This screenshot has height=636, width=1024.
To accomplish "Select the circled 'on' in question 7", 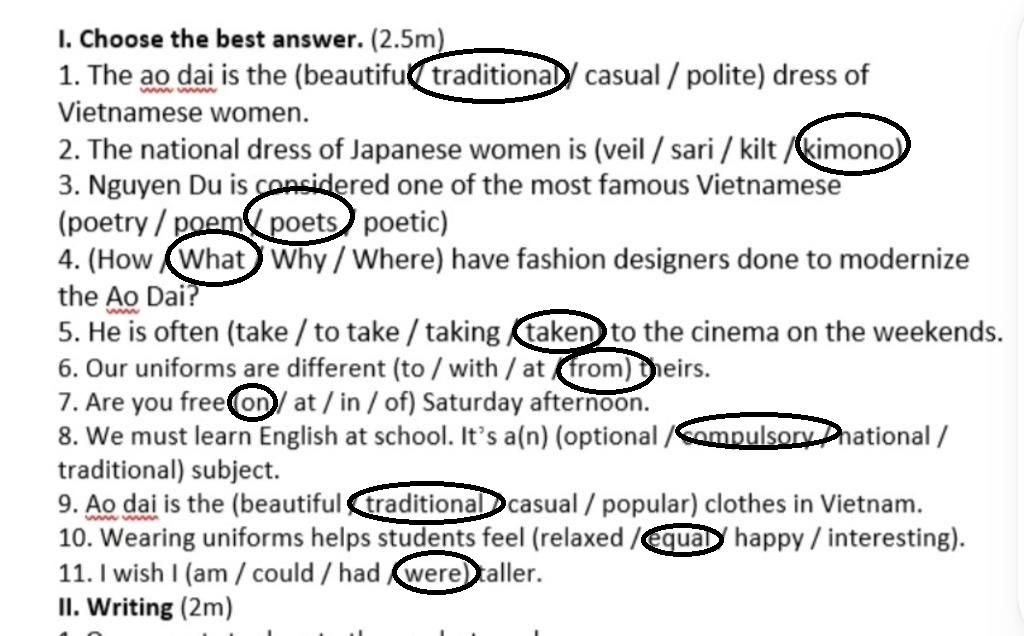I will pos(252,402).
